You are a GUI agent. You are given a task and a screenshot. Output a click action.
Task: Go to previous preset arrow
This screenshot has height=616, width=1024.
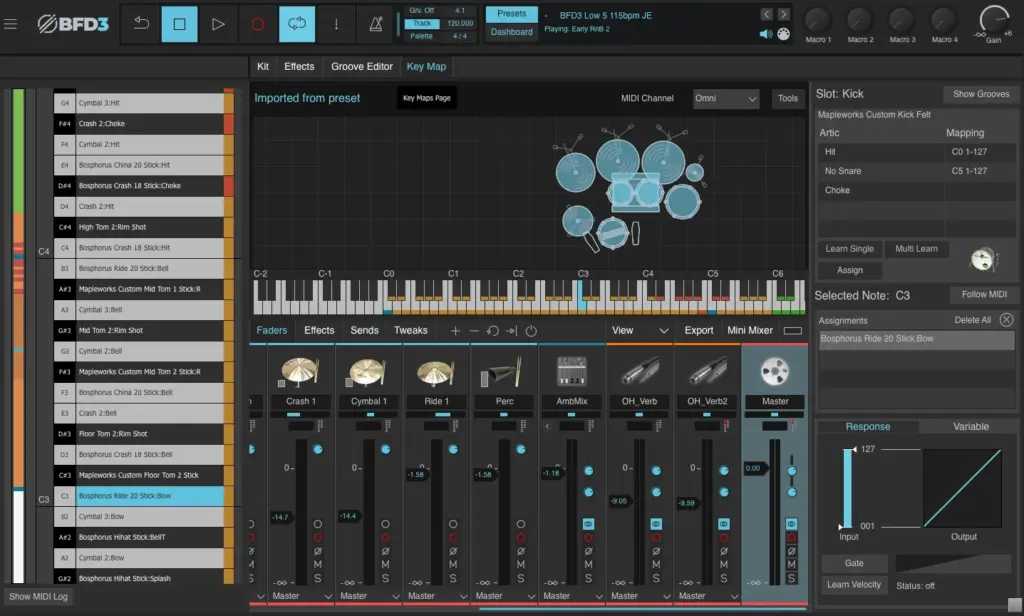coord(767,14)
